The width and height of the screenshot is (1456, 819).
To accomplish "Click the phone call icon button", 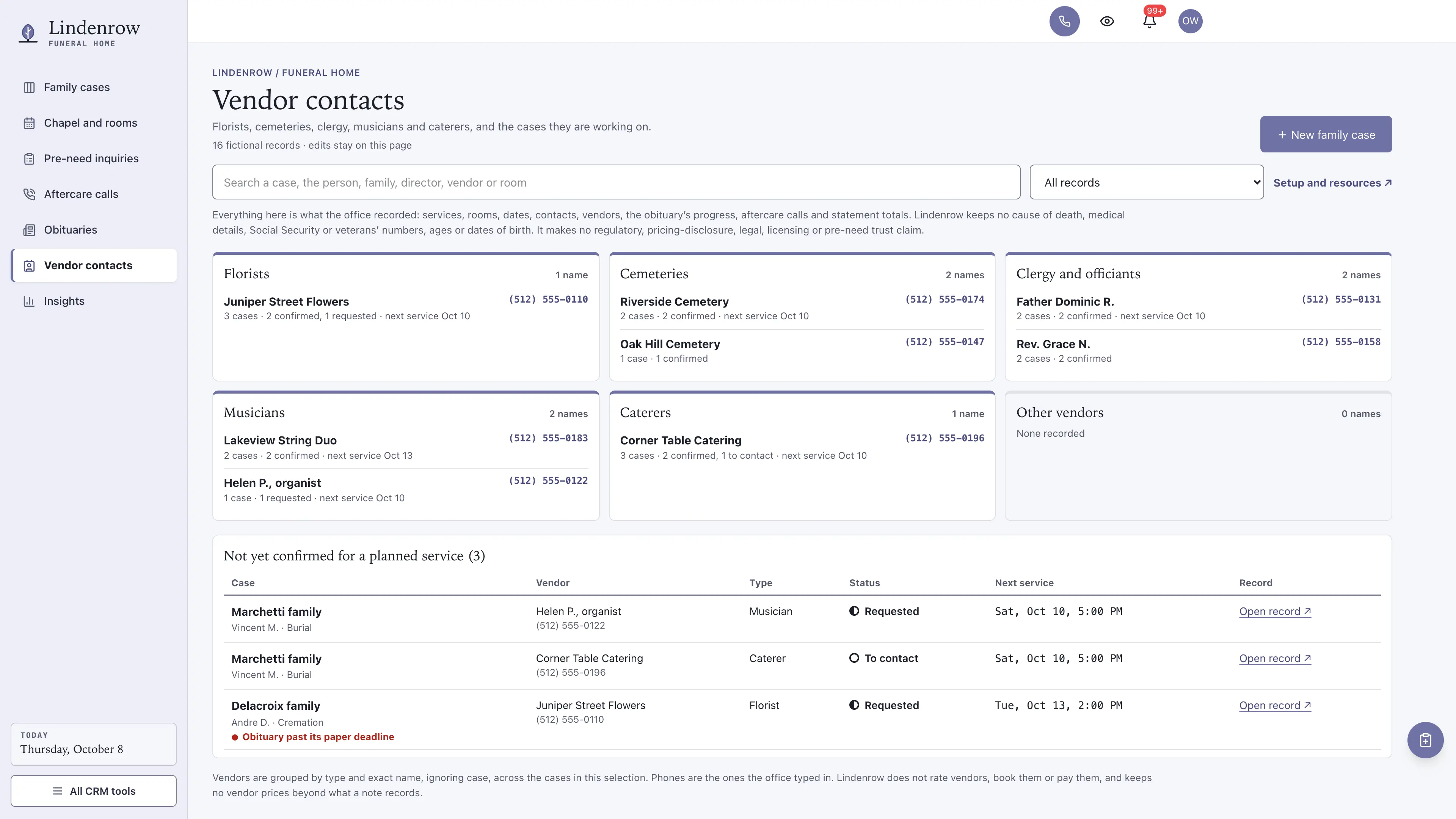I will pyautogui.click(x=1064, y=21).
